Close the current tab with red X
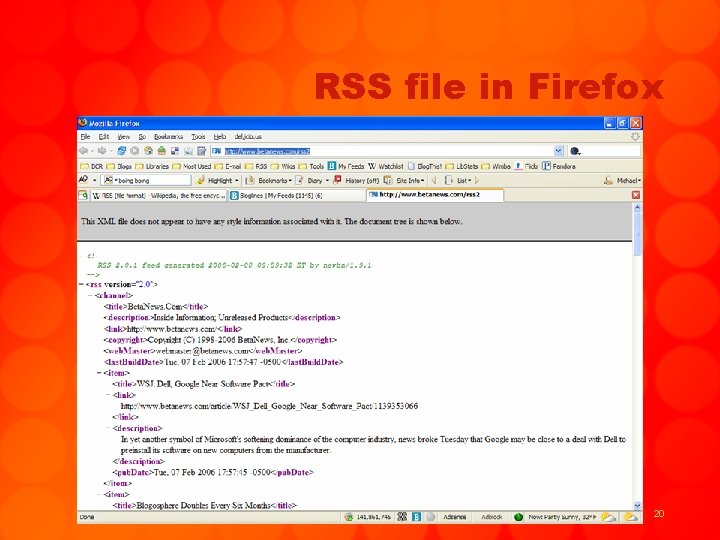 point(636,195)
